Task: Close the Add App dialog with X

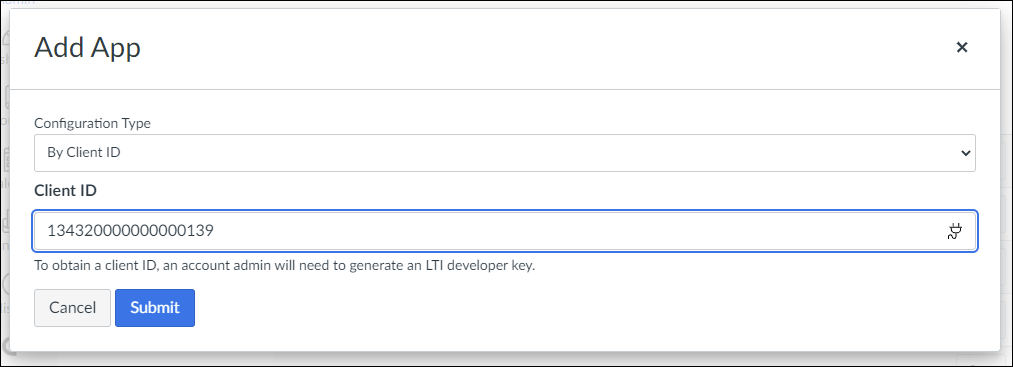Action: [961, 47]
